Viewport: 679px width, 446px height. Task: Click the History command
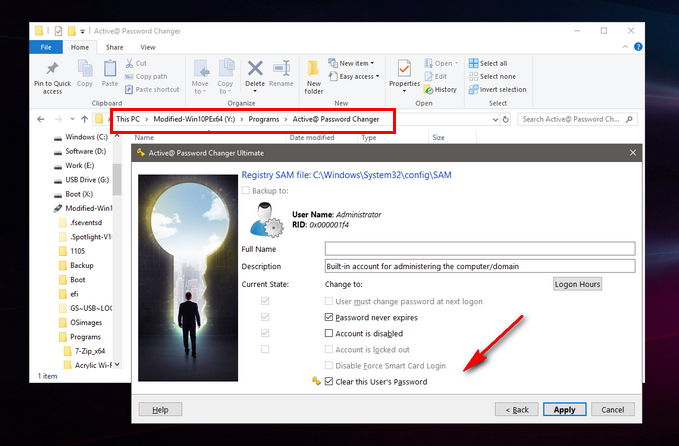[x=440, y=90]
